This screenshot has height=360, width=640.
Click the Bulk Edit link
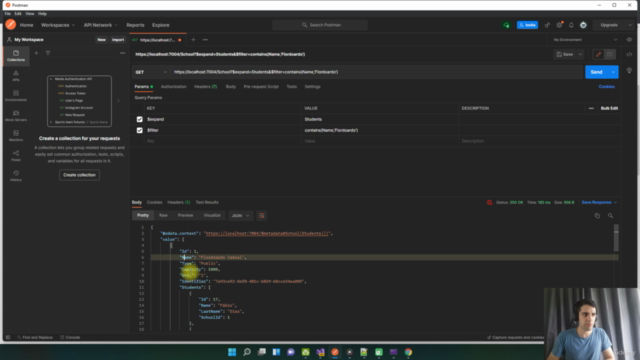click(x=609, y=108)
